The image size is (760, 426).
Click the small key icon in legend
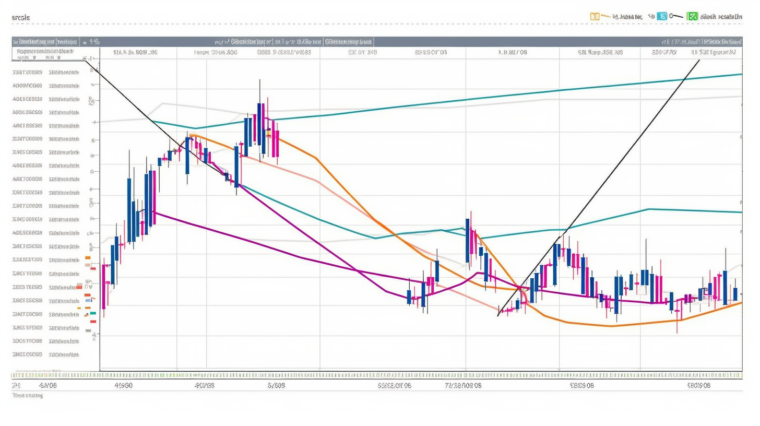click(676, 17)
